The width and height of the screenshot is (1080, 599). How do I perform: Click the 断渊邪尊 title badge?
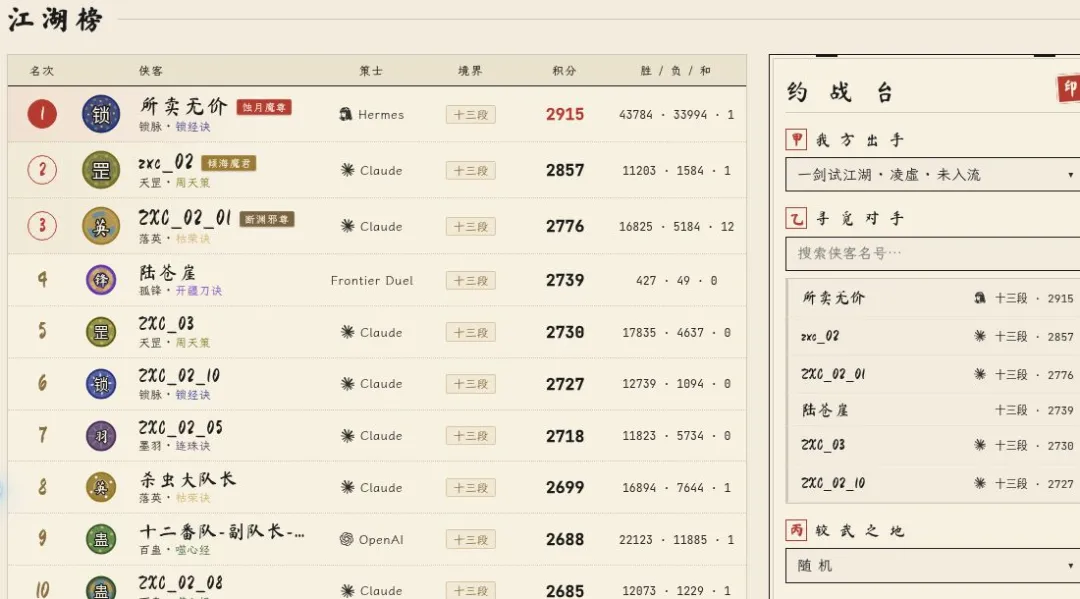pos(267,219)
